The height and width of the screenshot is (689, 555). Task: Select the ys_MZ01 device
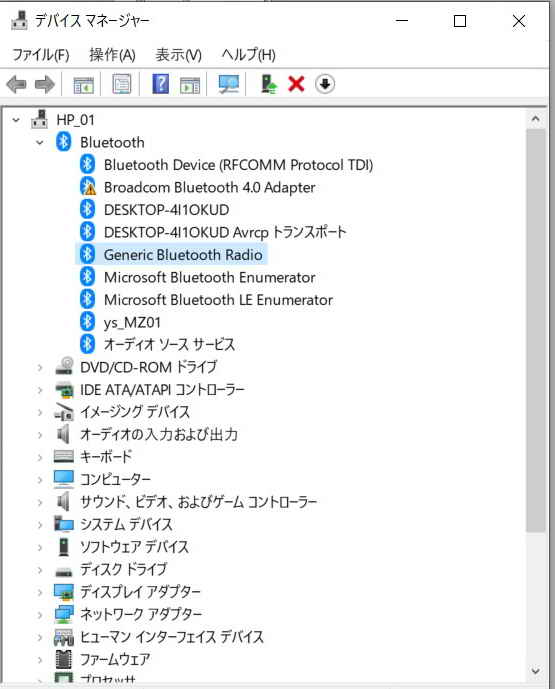pos(132,323)
